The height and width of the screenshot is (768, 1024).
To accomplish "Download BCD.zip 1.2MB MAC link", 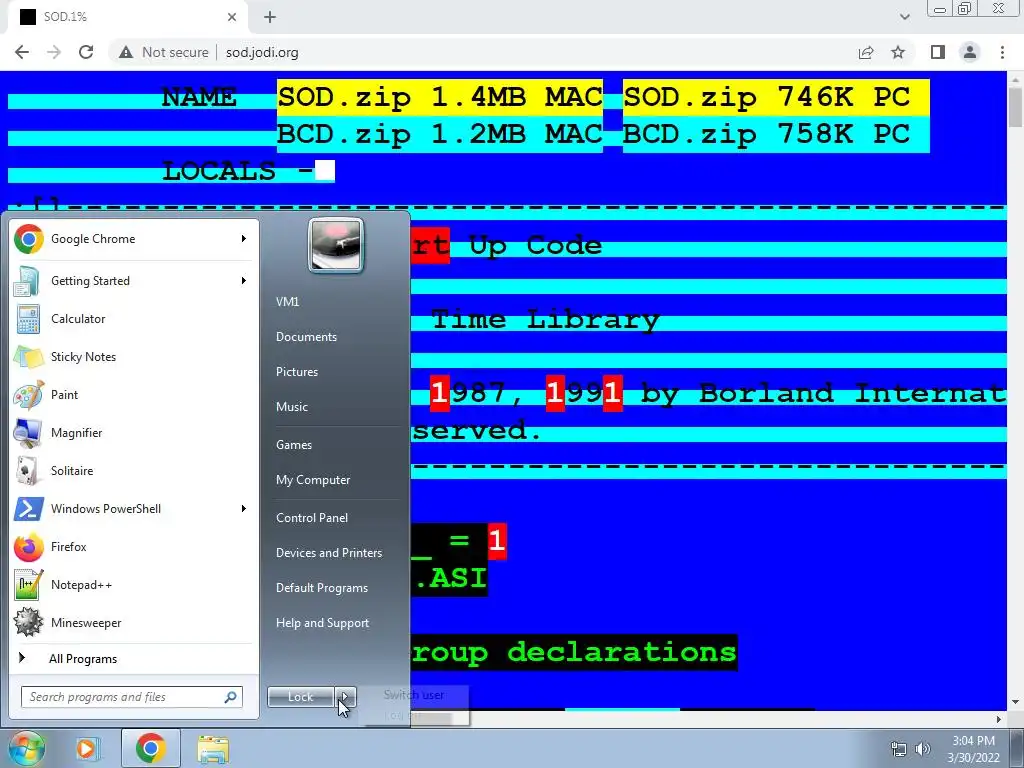I will [x=440, y=135].
